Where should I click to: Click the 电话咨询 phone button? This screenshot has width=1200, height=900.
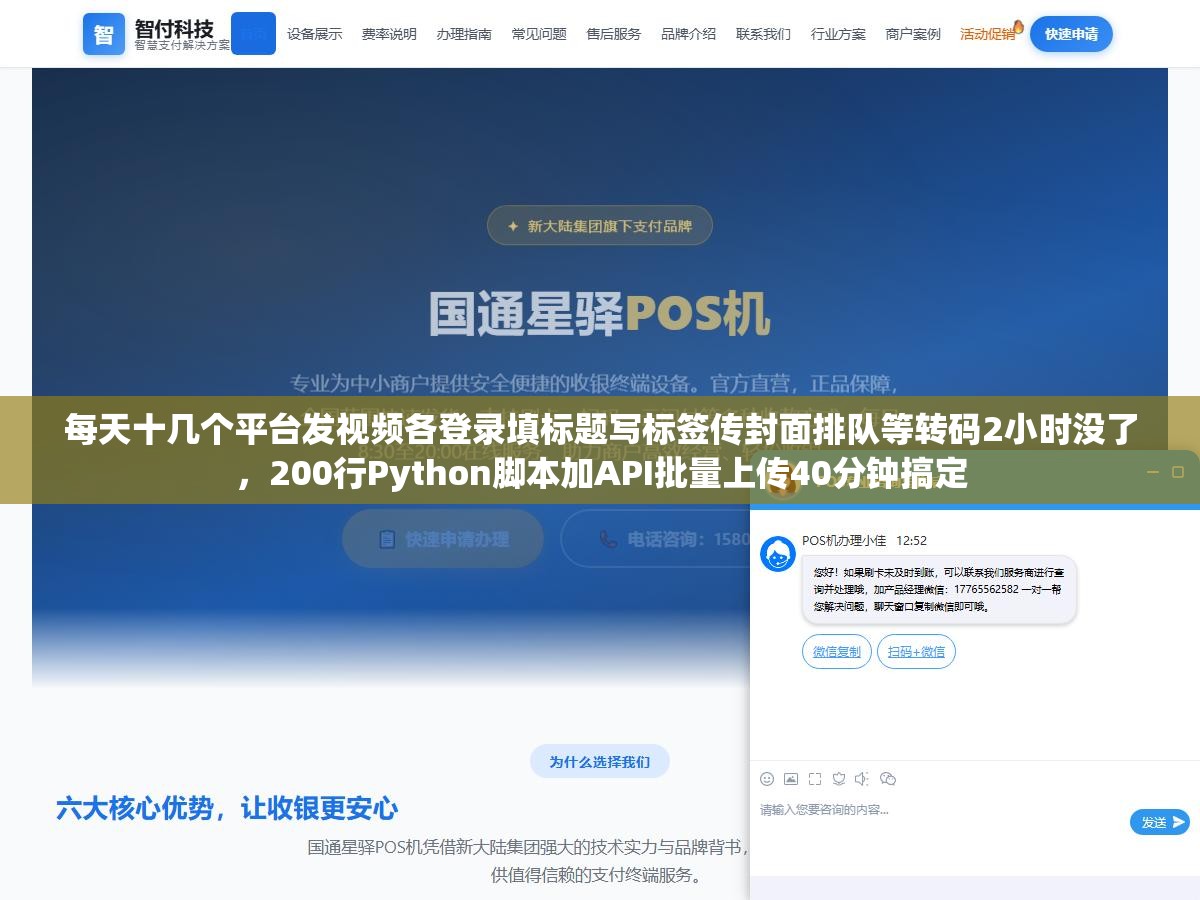656,539
